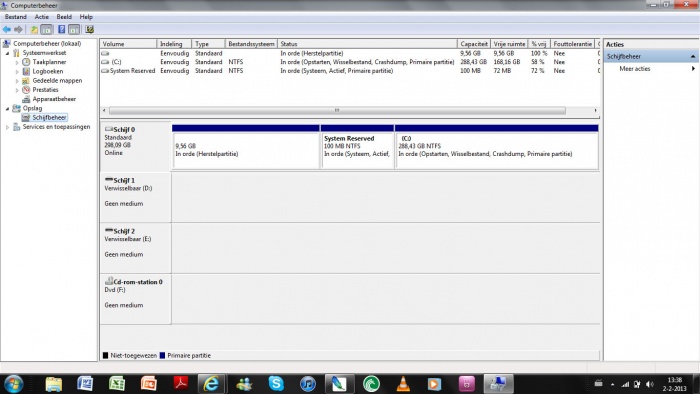Sort by the Indeling column header
Image resolution: width=700 pixels, height=394 pixels.
[174, 44]
